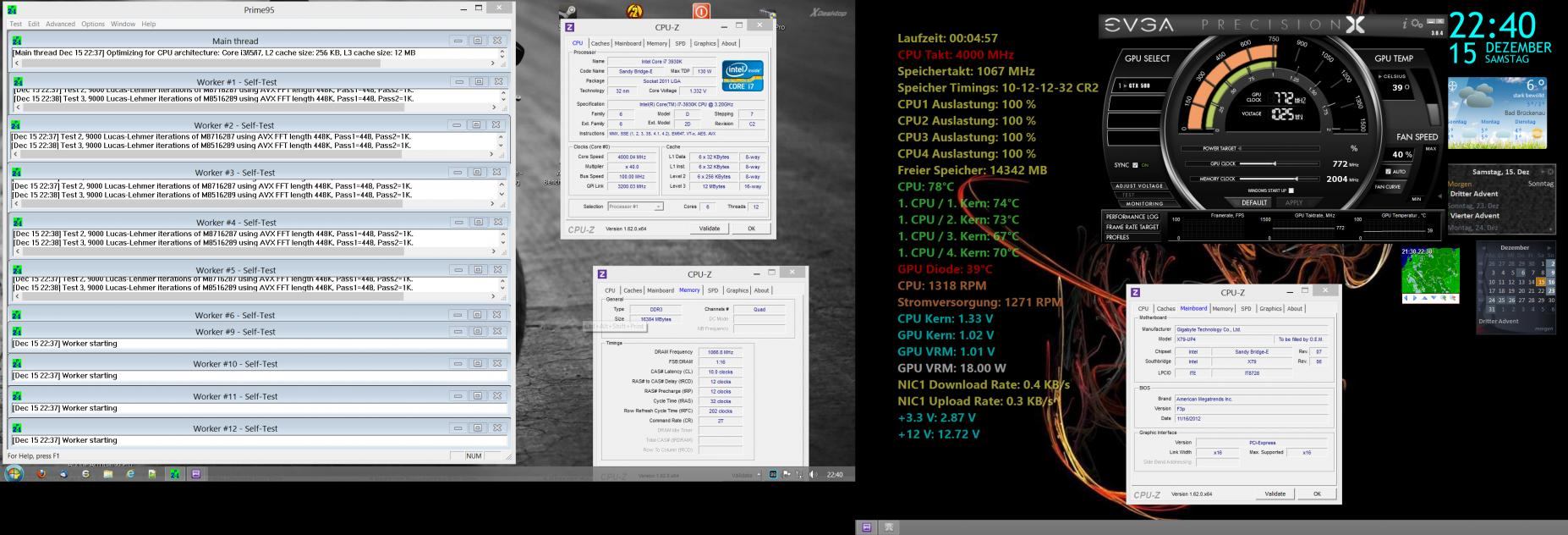
Task: Switch to Mainboard tab in top CPU-Z window
Action: 628,43
